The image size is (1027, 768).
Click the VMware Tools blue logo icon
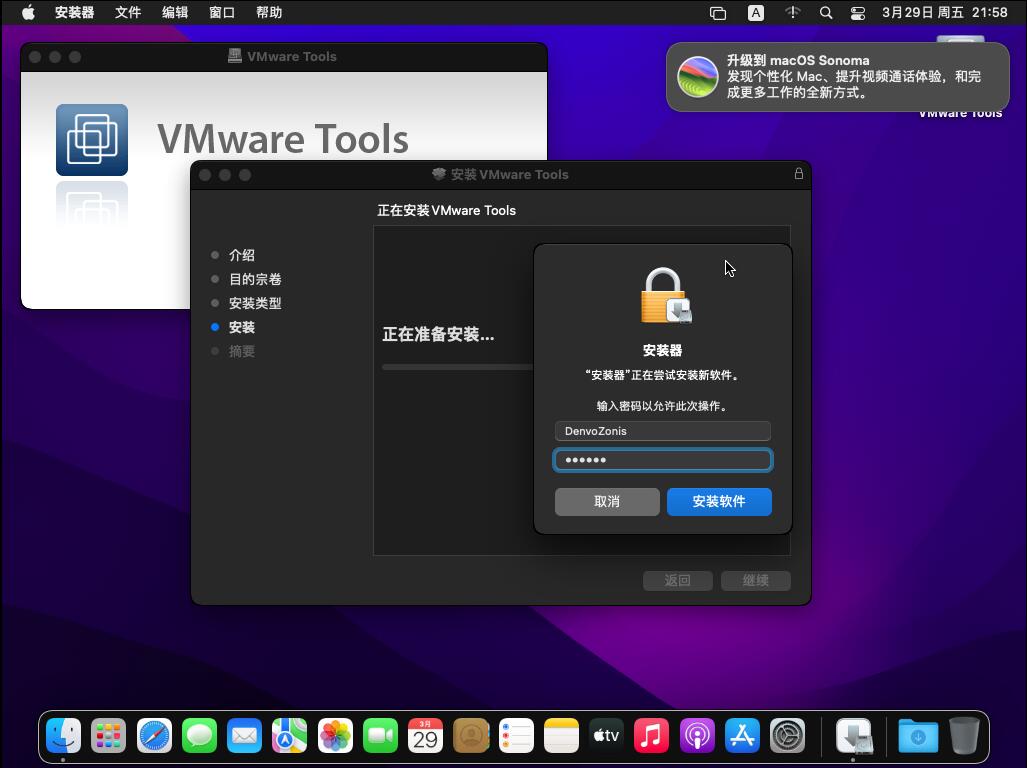(92, 140)
